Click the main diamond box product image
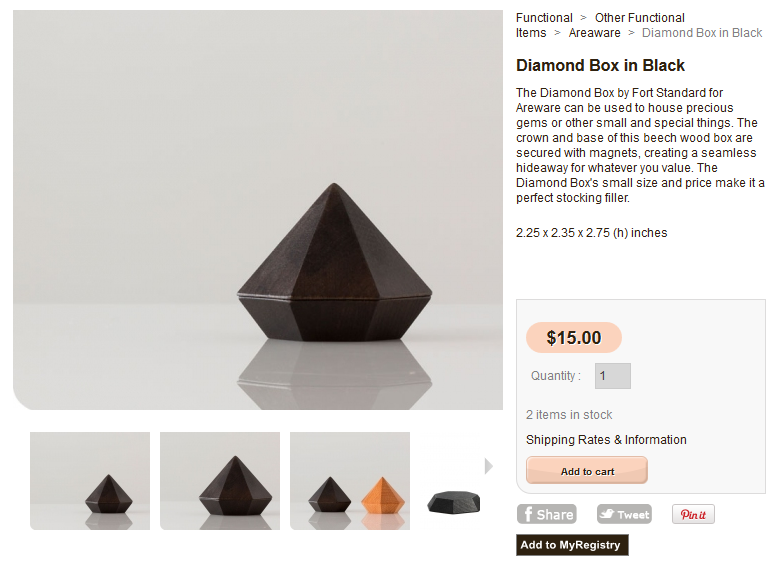The width and height of the screenshot is (781, 569). coord(258,210)
